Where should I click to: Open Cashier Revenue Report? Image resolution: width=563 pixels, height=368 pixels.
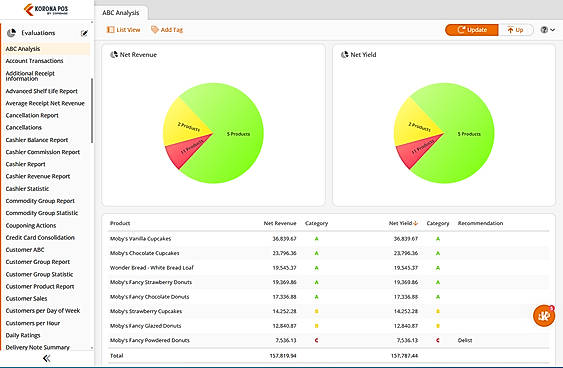coord(38,177)
